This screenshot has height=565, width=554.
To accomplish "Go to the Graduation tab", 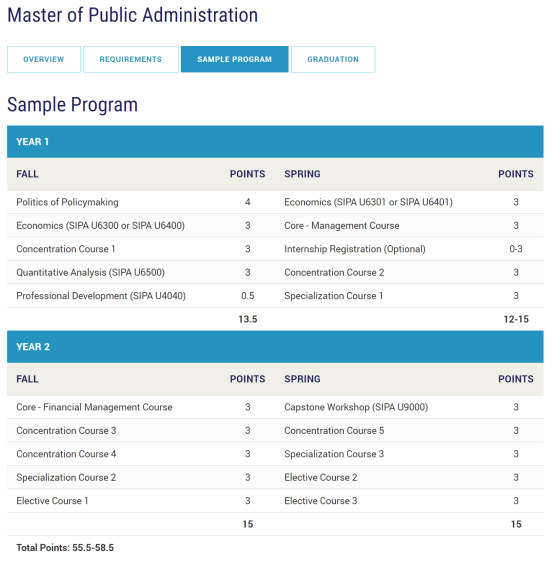I will pos(333,59).
